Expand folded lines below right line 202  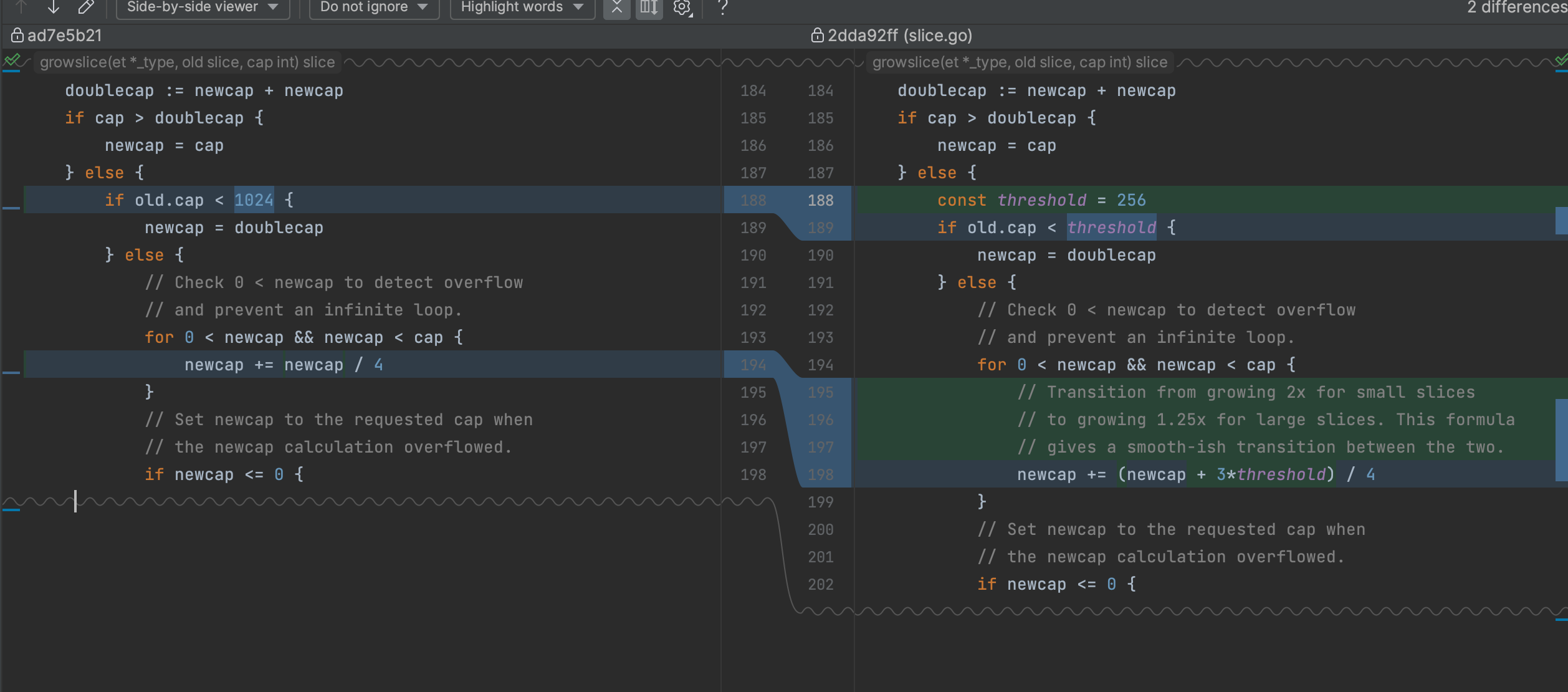point(1184,611)
